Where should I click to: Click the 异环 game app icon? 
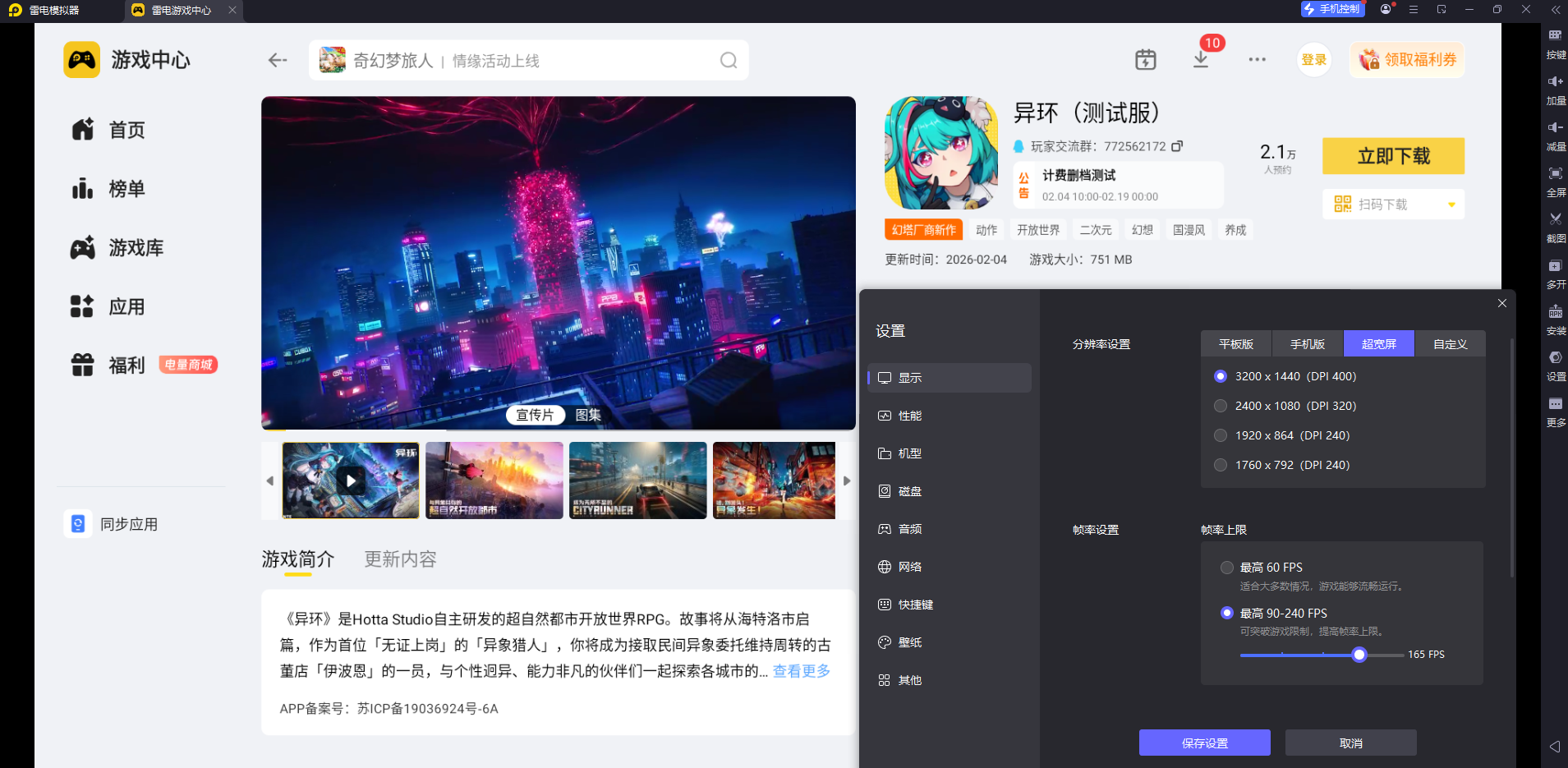[x=940, y=153]
